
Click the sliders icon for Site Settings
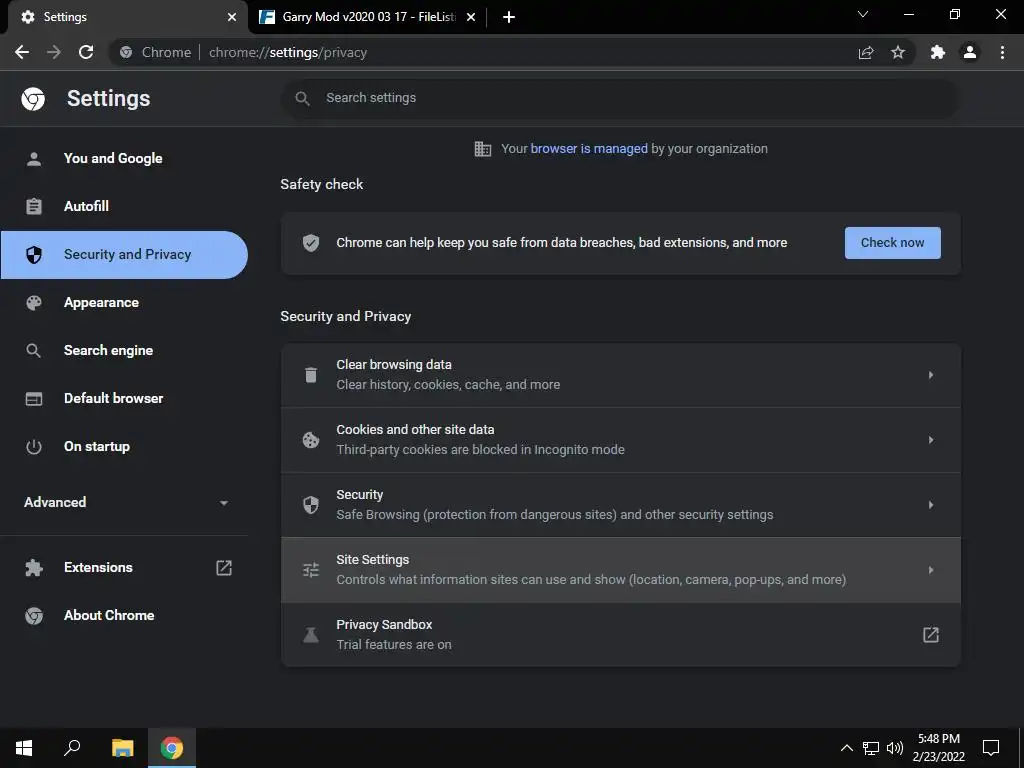tap(311, 569)
